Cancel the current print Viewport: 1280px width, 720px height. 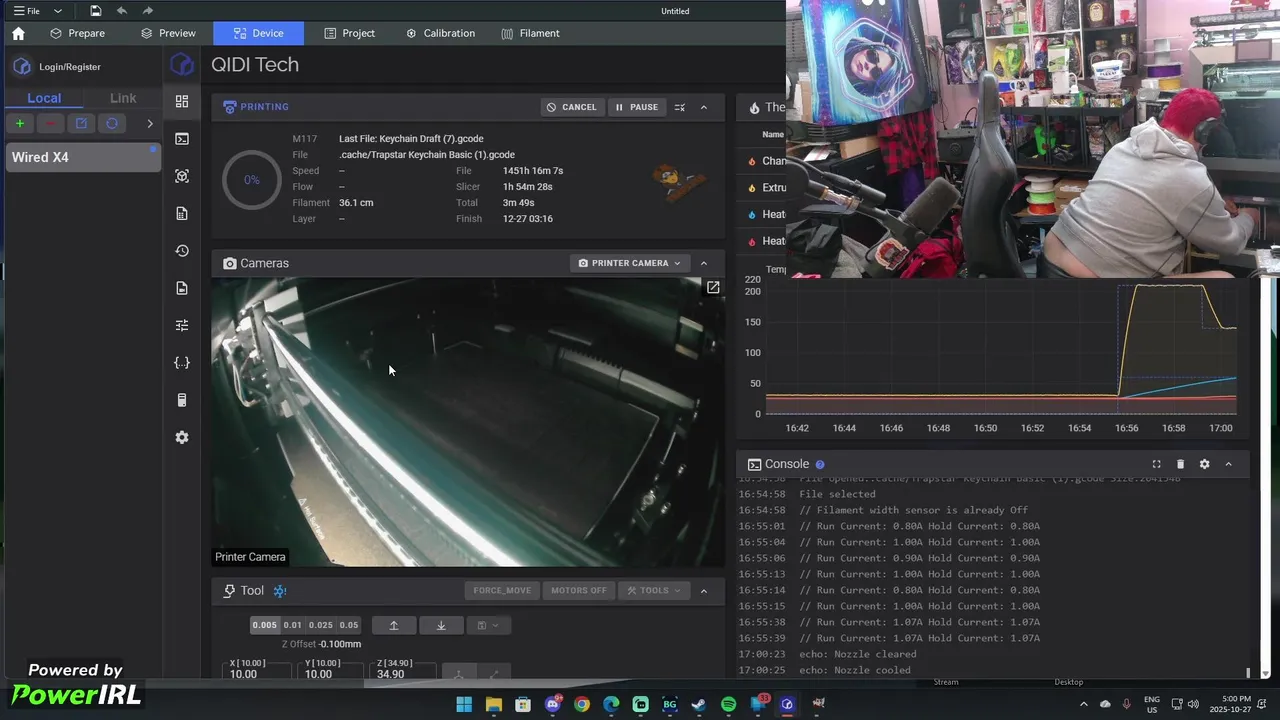click(572, 107)
